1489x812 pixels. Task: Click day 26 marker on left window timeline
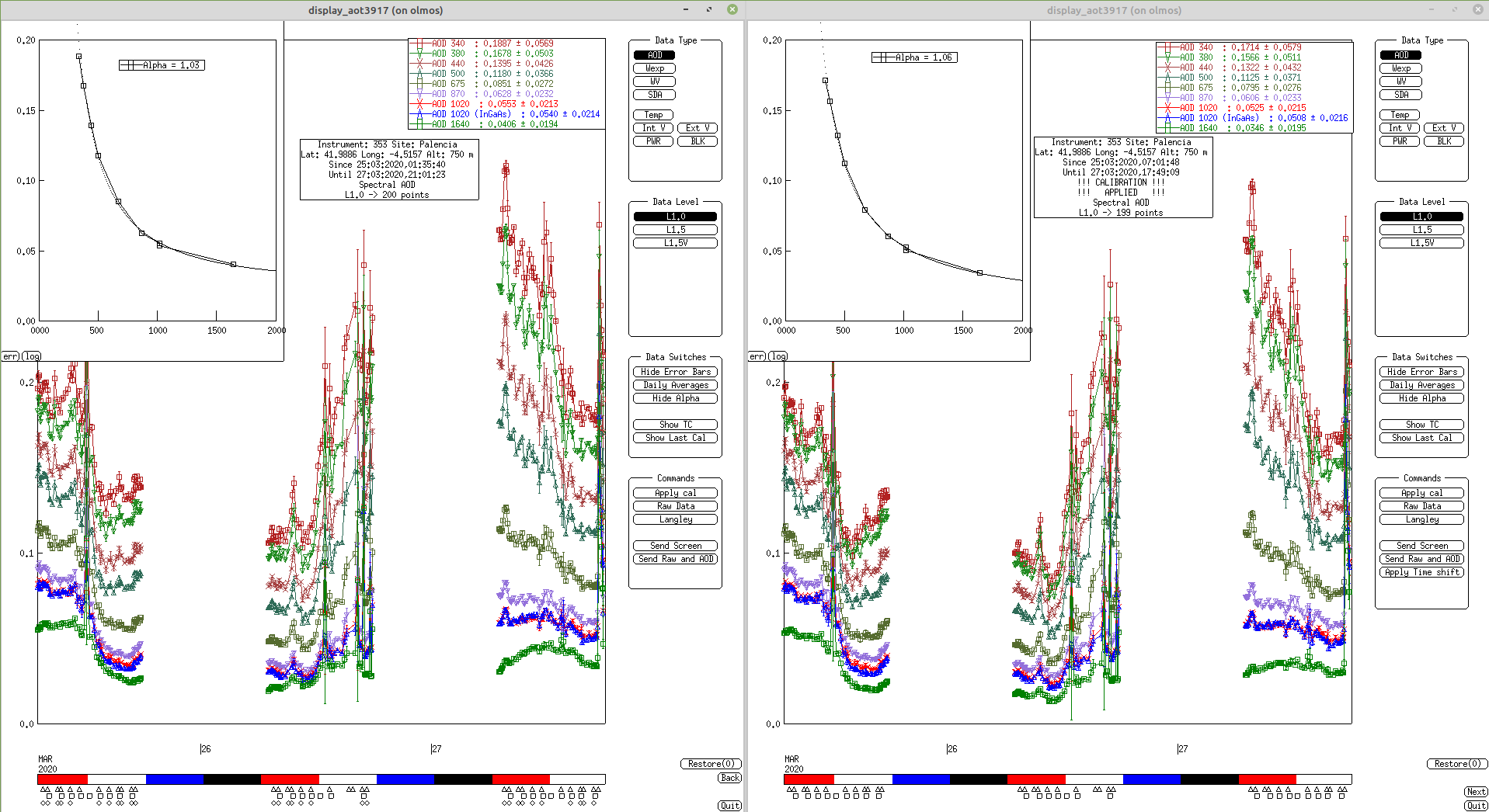[x=205, y=749]
